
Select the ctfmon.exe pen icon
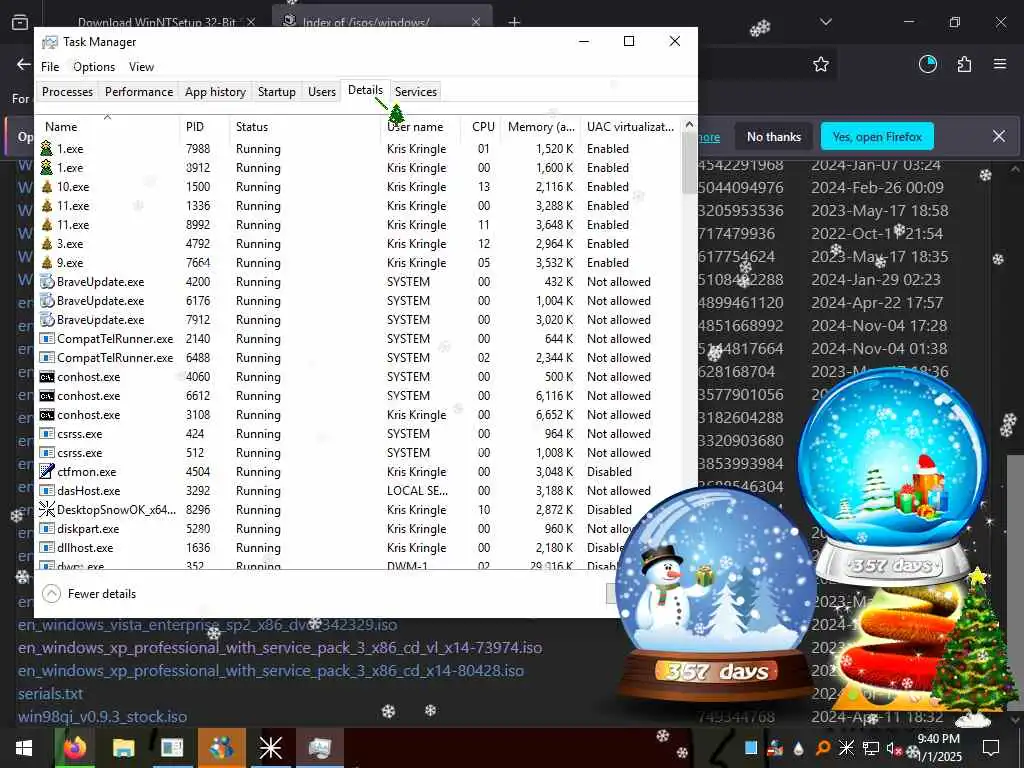pyautogui.click(x=46, y=471)
